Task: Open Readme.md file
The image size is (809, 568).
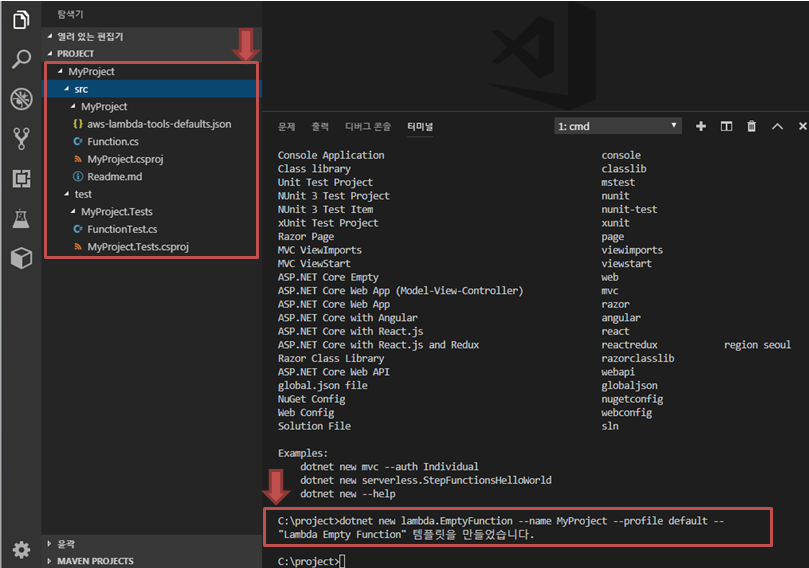Action: [115, 176]
